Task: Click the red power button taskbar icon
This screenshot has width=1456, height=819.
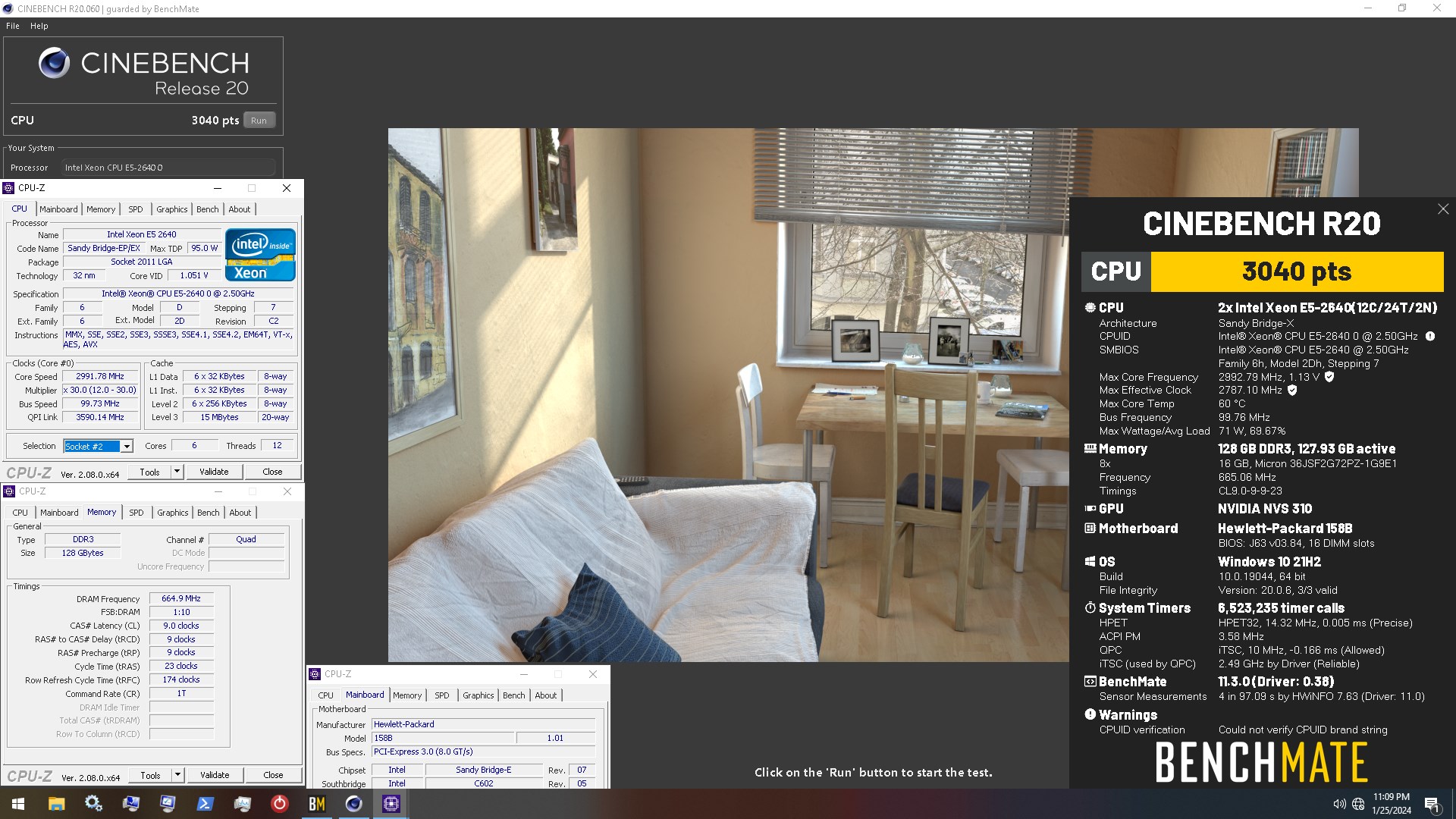Action: pos(280,804)
